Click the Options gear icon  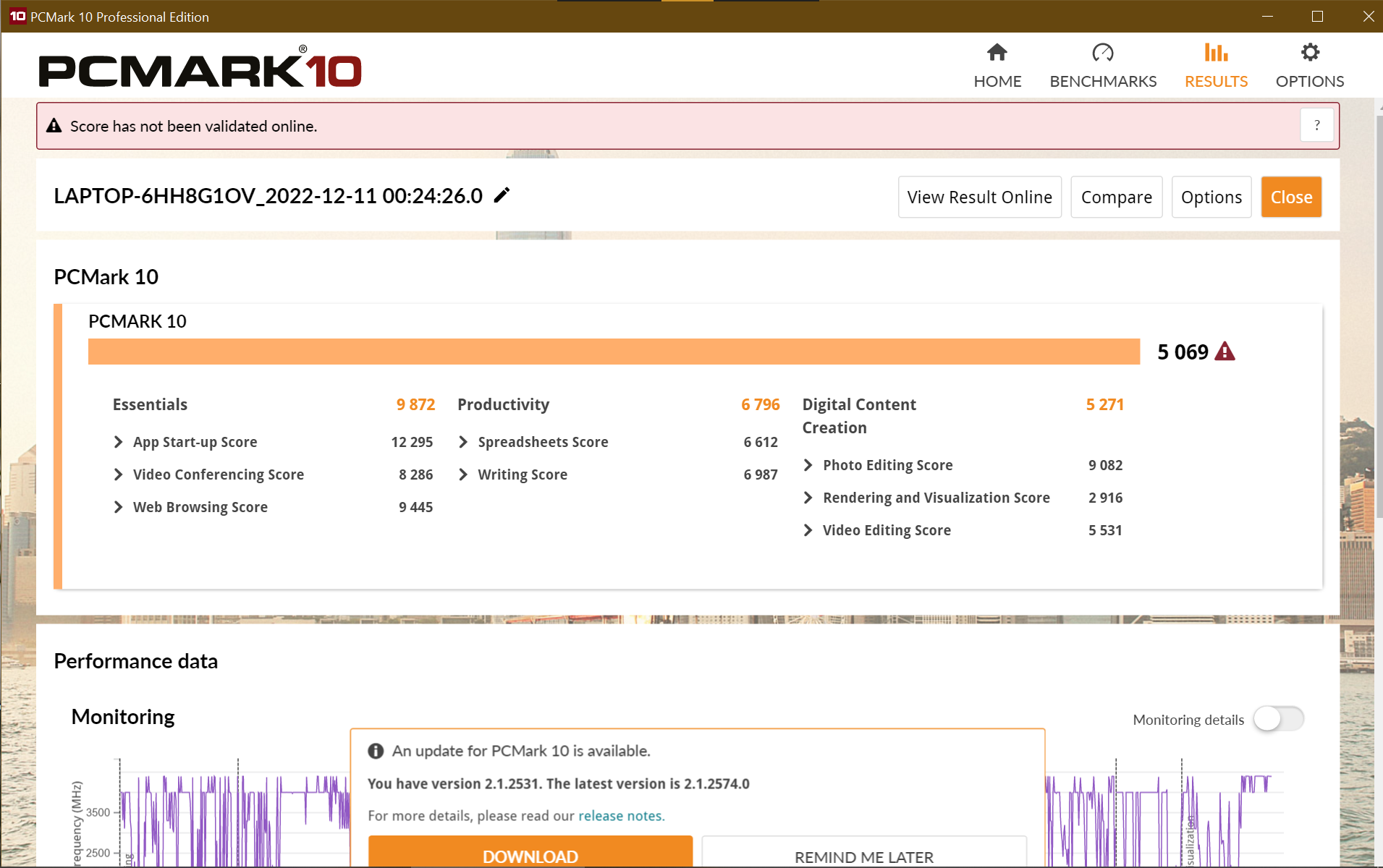tap(1310, 52)
